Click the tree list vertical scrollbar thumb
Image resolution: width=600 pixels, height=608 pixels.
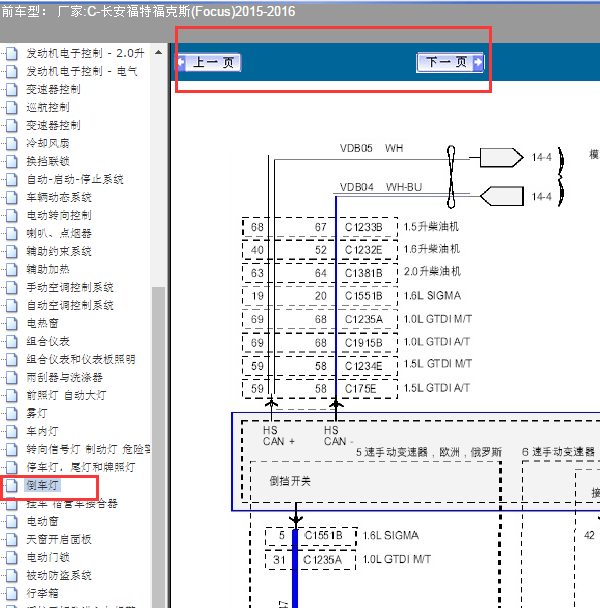pos(158,446)
